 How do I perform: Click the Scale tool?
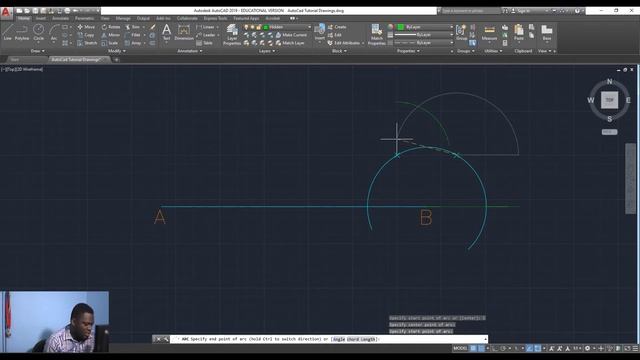(x=110, y=43)
